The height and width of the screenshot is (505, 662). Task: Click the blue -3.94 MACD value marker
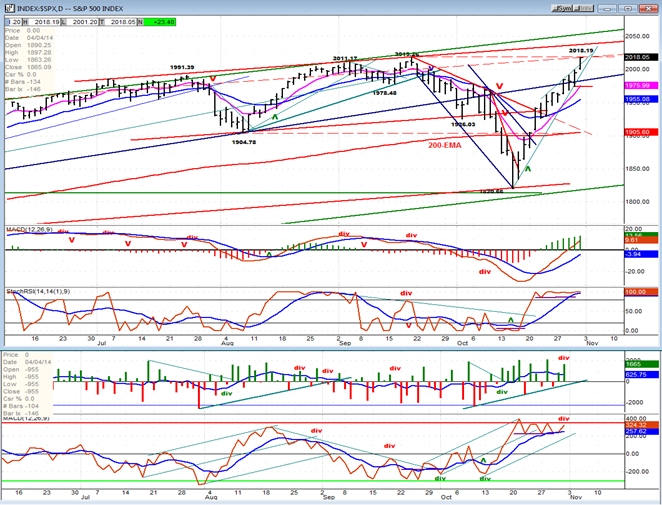[641, 254]
